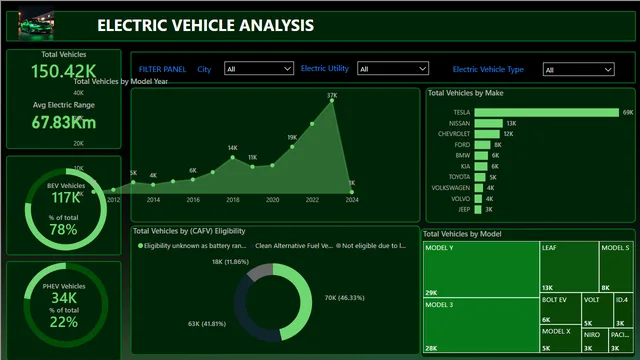This screenshot has width=640, height=360.
Task: Click the ID.4 treemap tile
Action: 623,310
